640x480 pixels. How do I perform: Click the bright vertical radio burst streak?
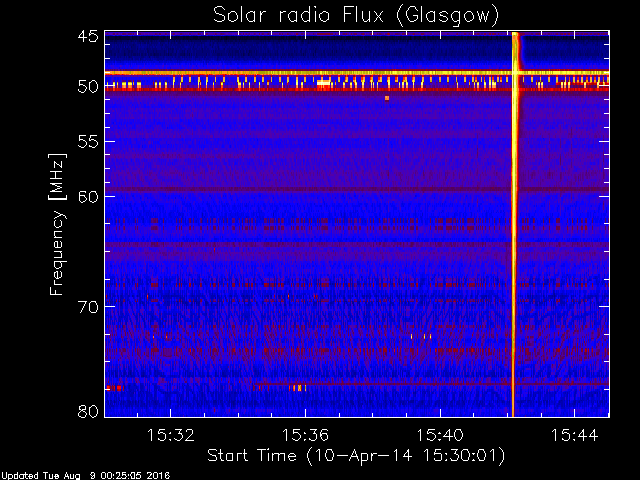tap(514, 224)
